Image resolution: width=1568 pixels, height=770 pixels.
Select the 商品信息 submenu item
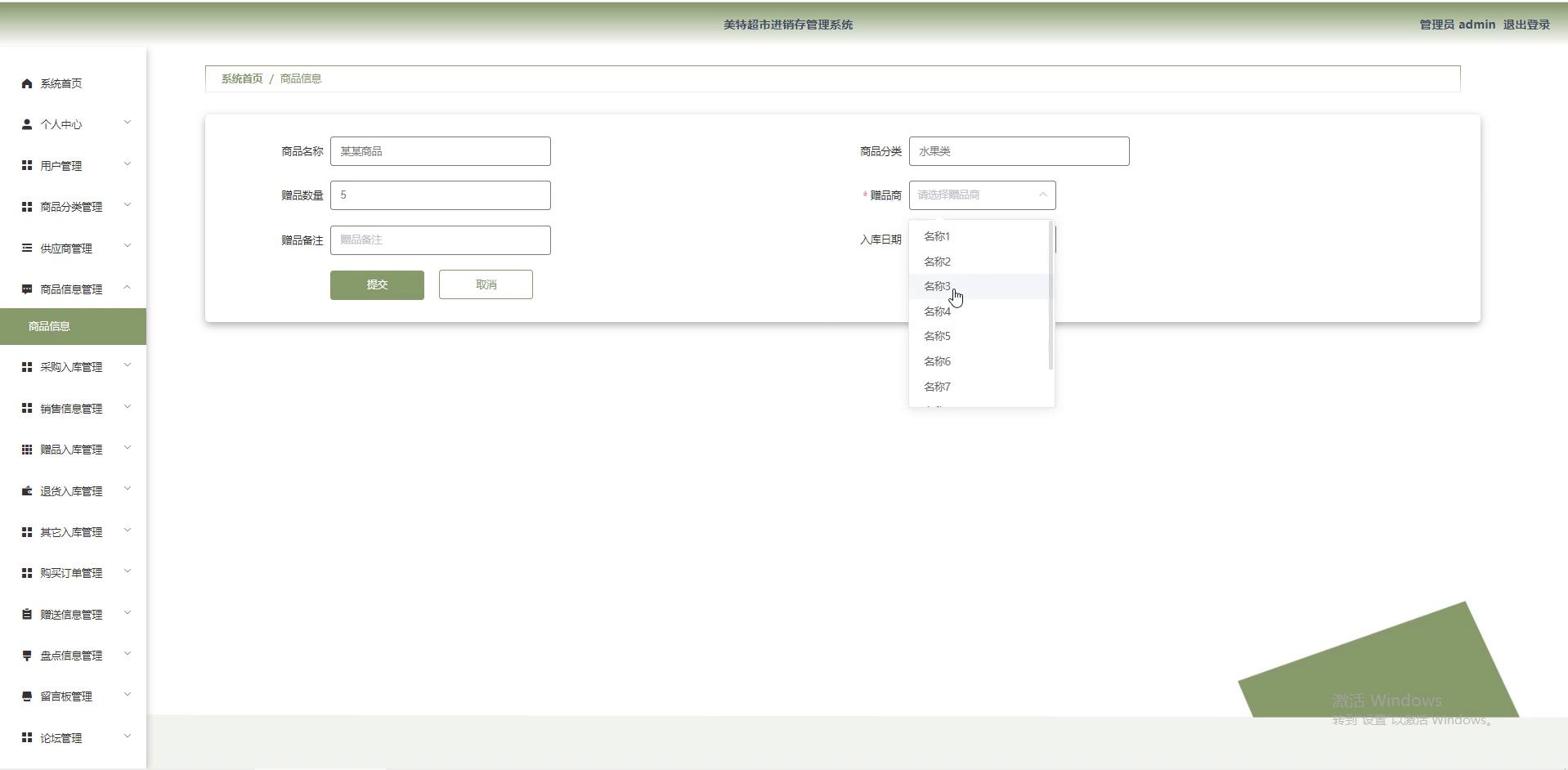[x=73, y=326]
